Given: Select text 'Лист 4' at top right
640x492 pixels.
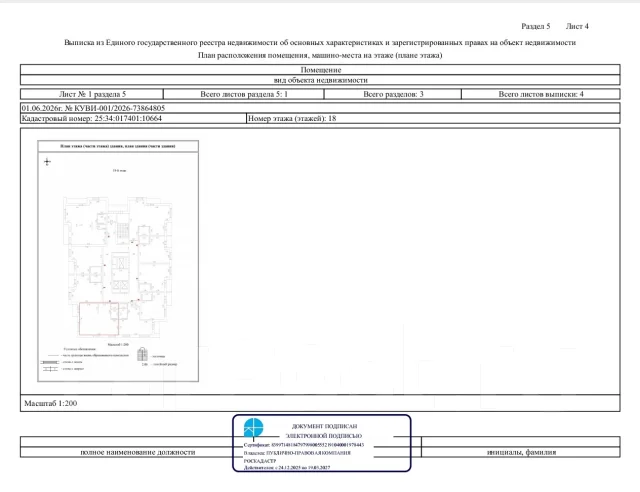Looking at the screenshot, I should tap(577, 26).
